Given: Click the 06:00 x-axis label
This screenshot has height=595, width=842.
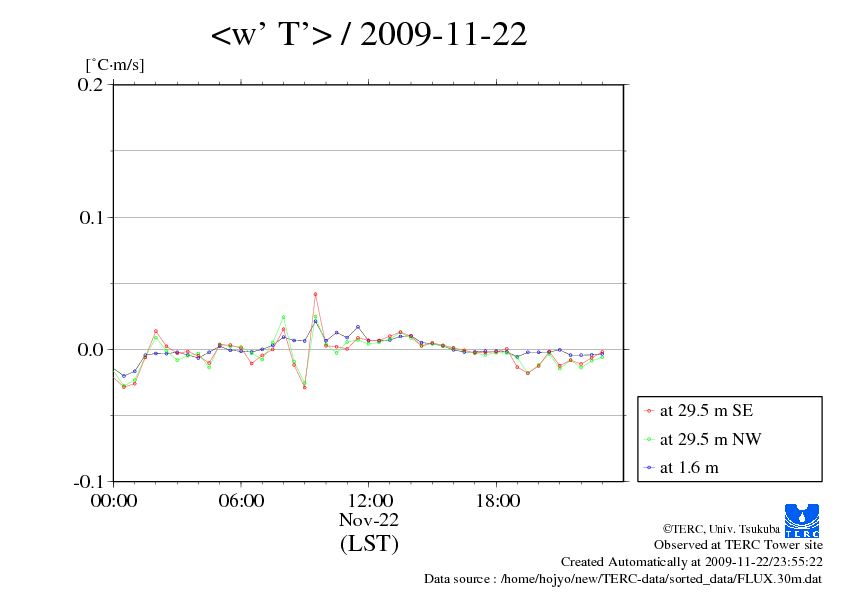Looking at the screenshot, I should click(241, 501).
